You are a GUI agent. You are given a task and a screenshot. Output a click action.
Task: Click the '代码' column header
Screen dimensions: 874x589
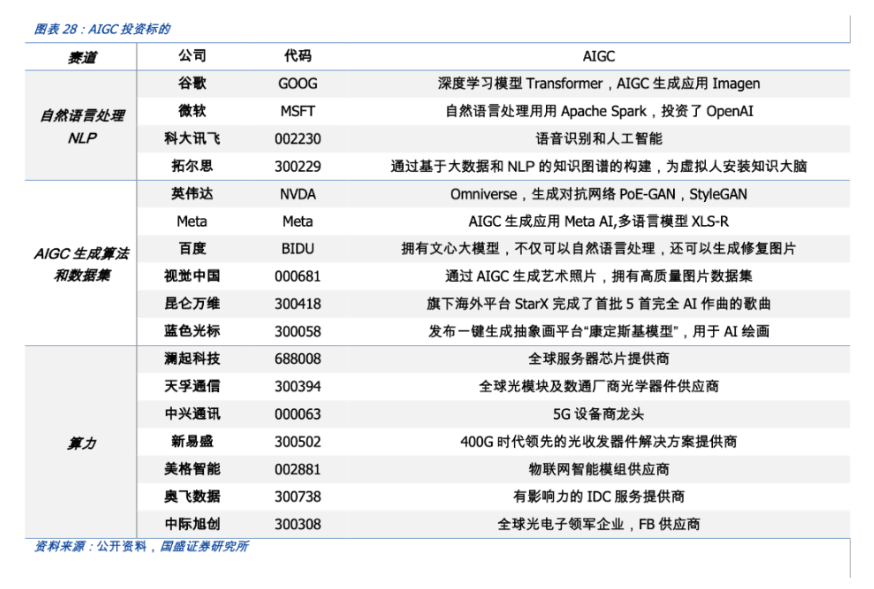298,56
